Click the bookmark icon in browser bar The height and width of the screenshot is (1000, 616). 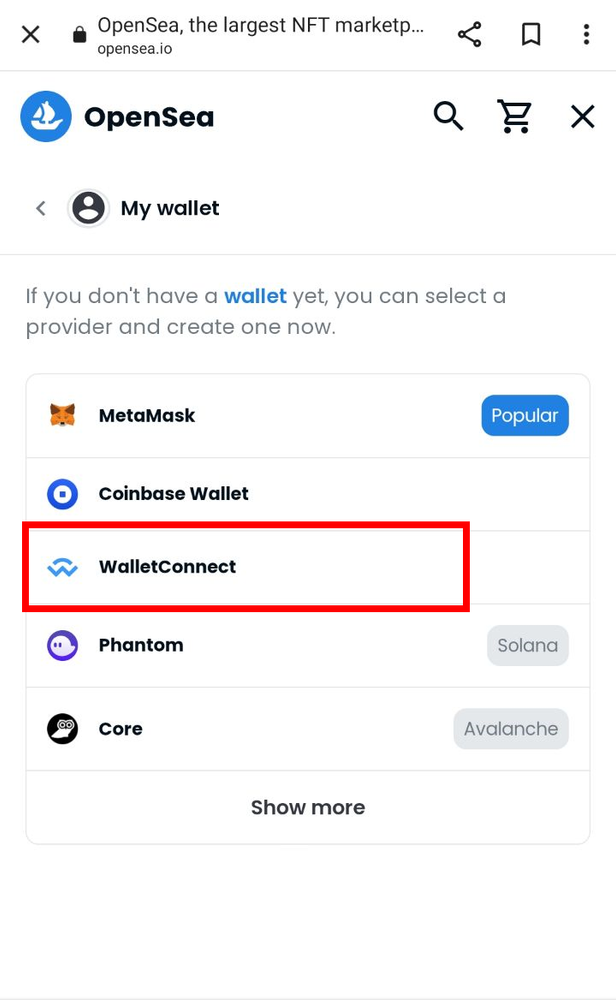pyautogui.click(x=531, y=33)
